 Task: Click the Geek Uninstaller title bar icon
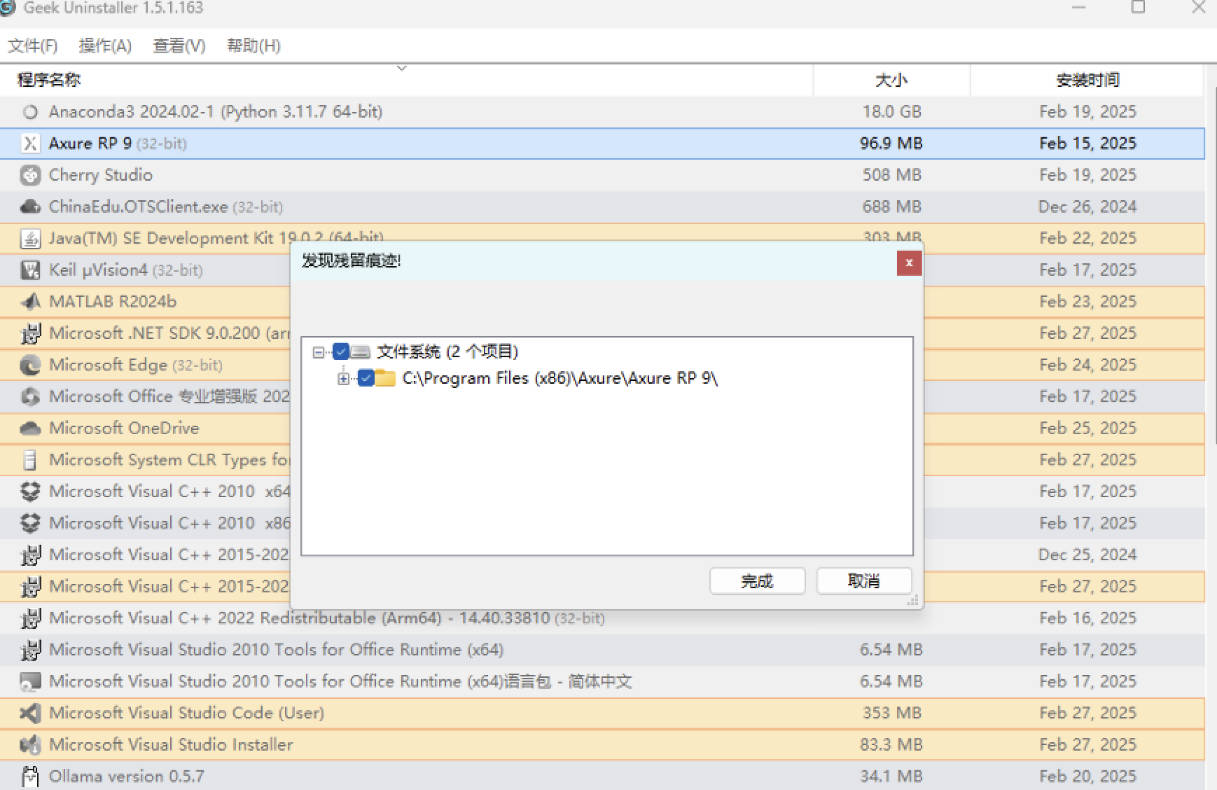[x=7, y=7]
